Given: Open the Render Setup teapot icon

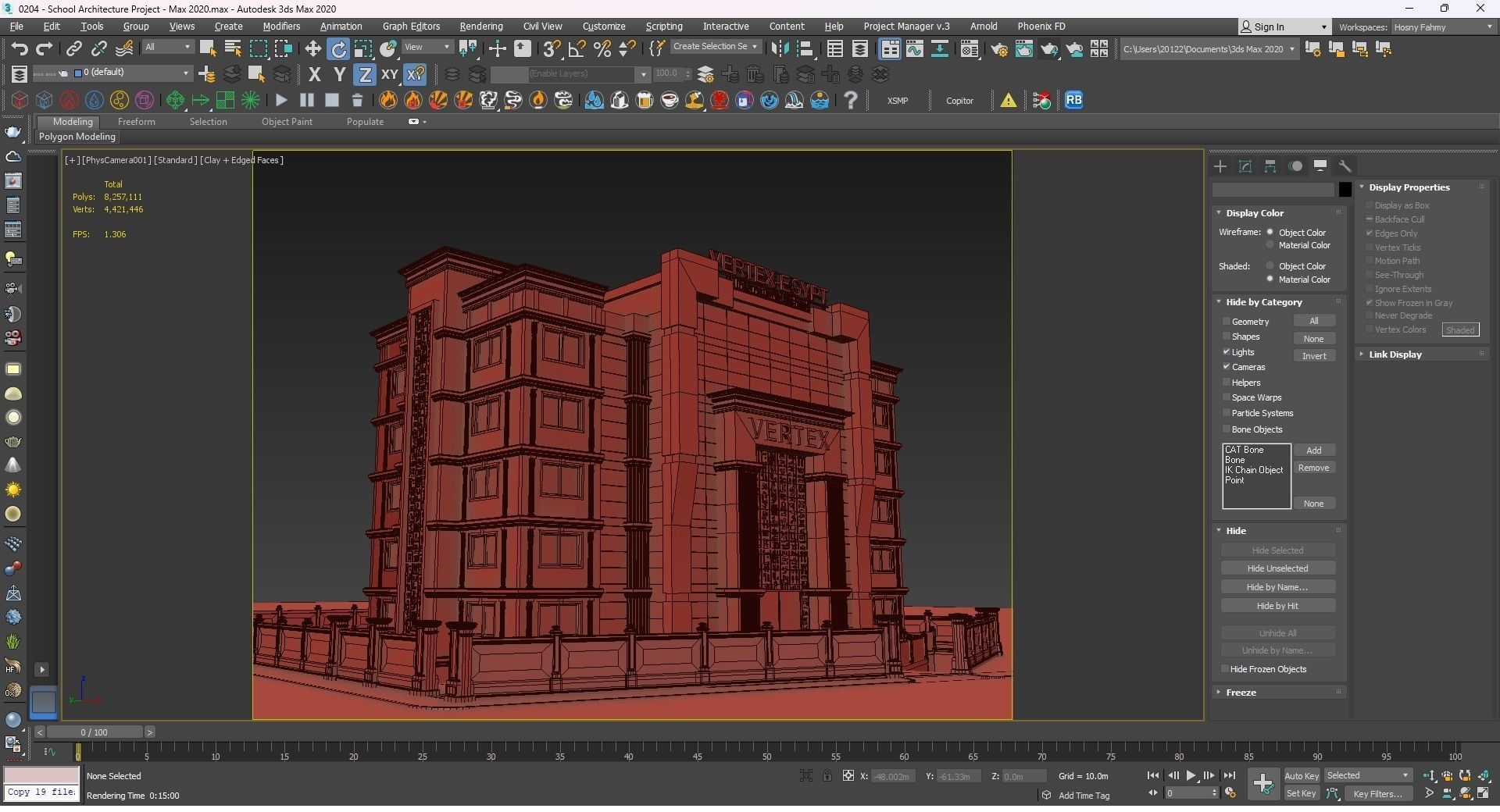Looking at the screenshot, I should tap(999, 49).
